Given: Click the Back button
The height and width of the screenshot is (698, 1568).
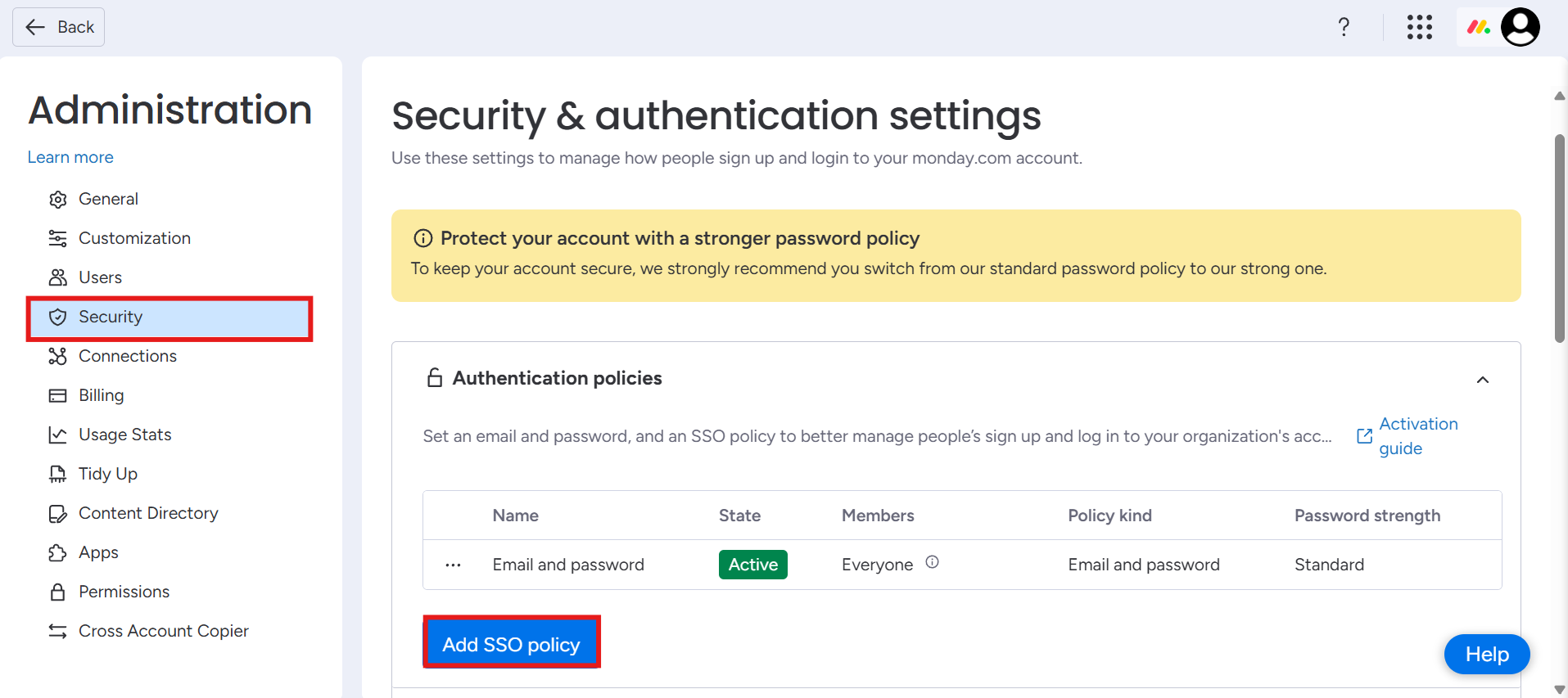Looking at the screenshot, I should [x=58, y=26].
